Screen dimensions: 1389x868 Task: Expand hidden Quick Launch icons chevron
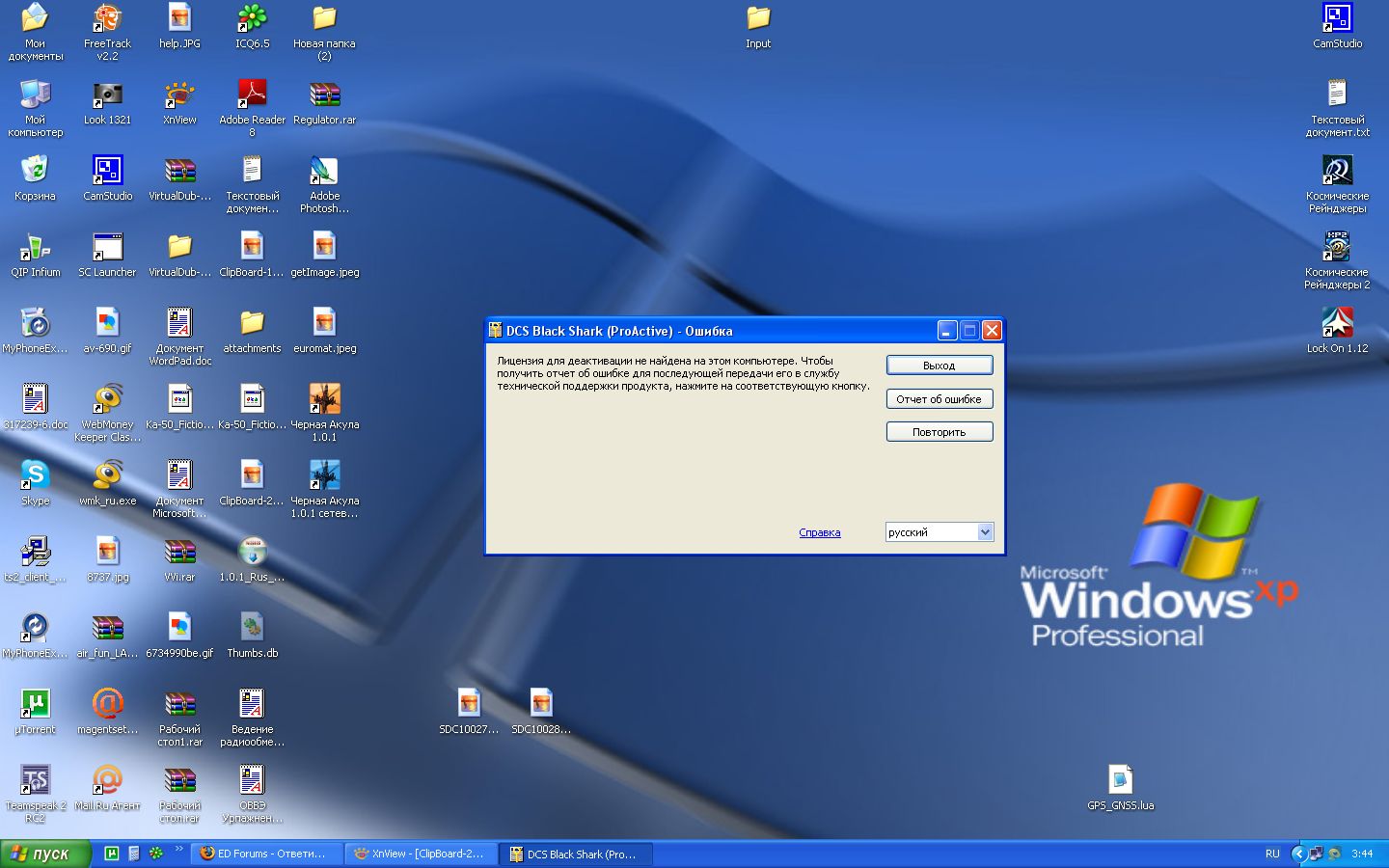(178, 850)
